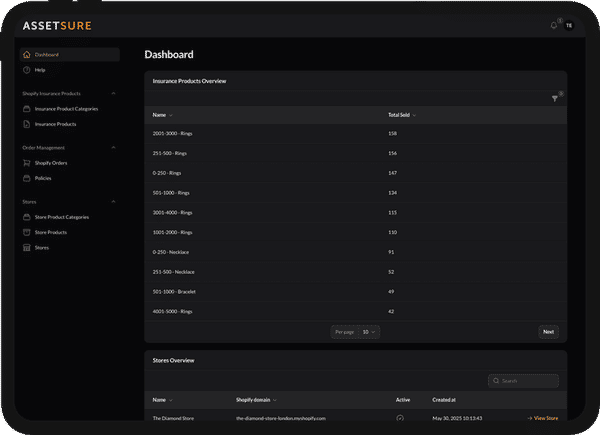The image size is (600, 435).
Task: Collapse the Stores sidebar group
Action: coord(113,201)
